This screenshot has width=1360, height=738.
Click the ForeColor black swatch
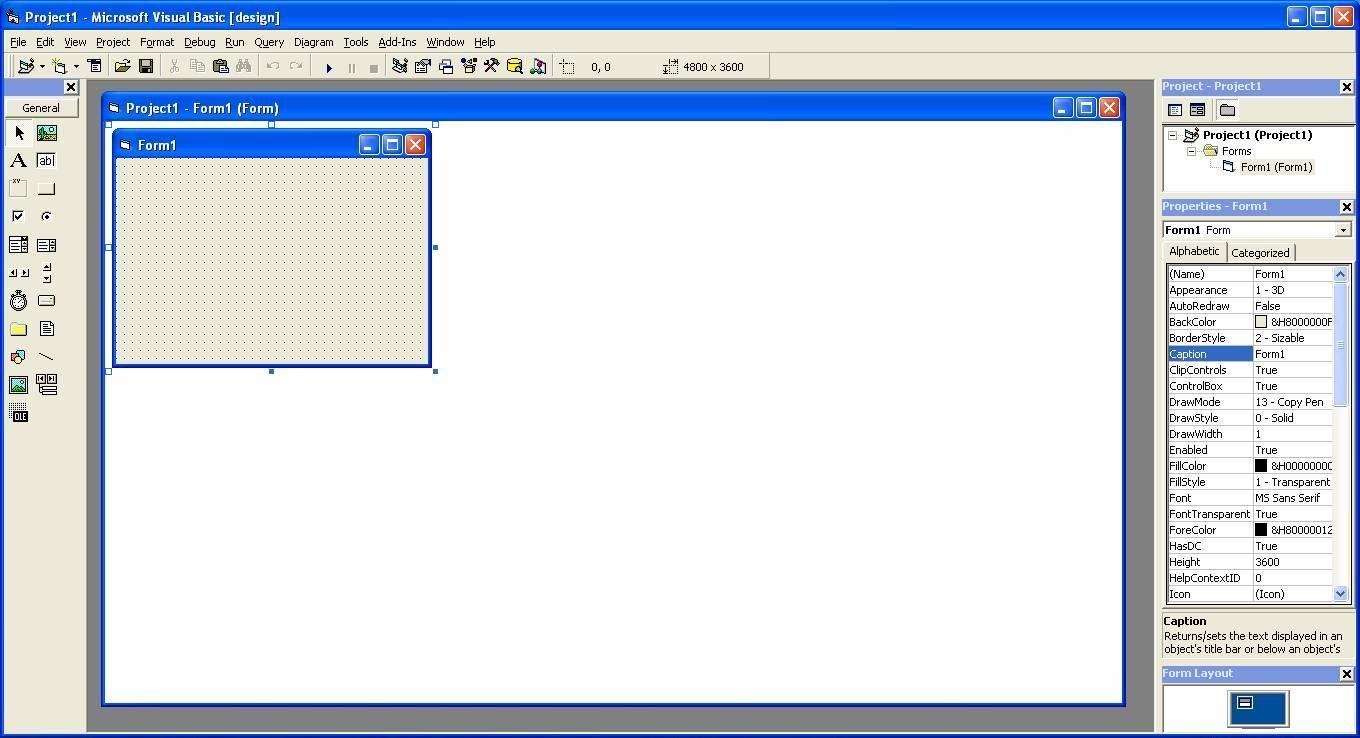(x=1261, y=530)
